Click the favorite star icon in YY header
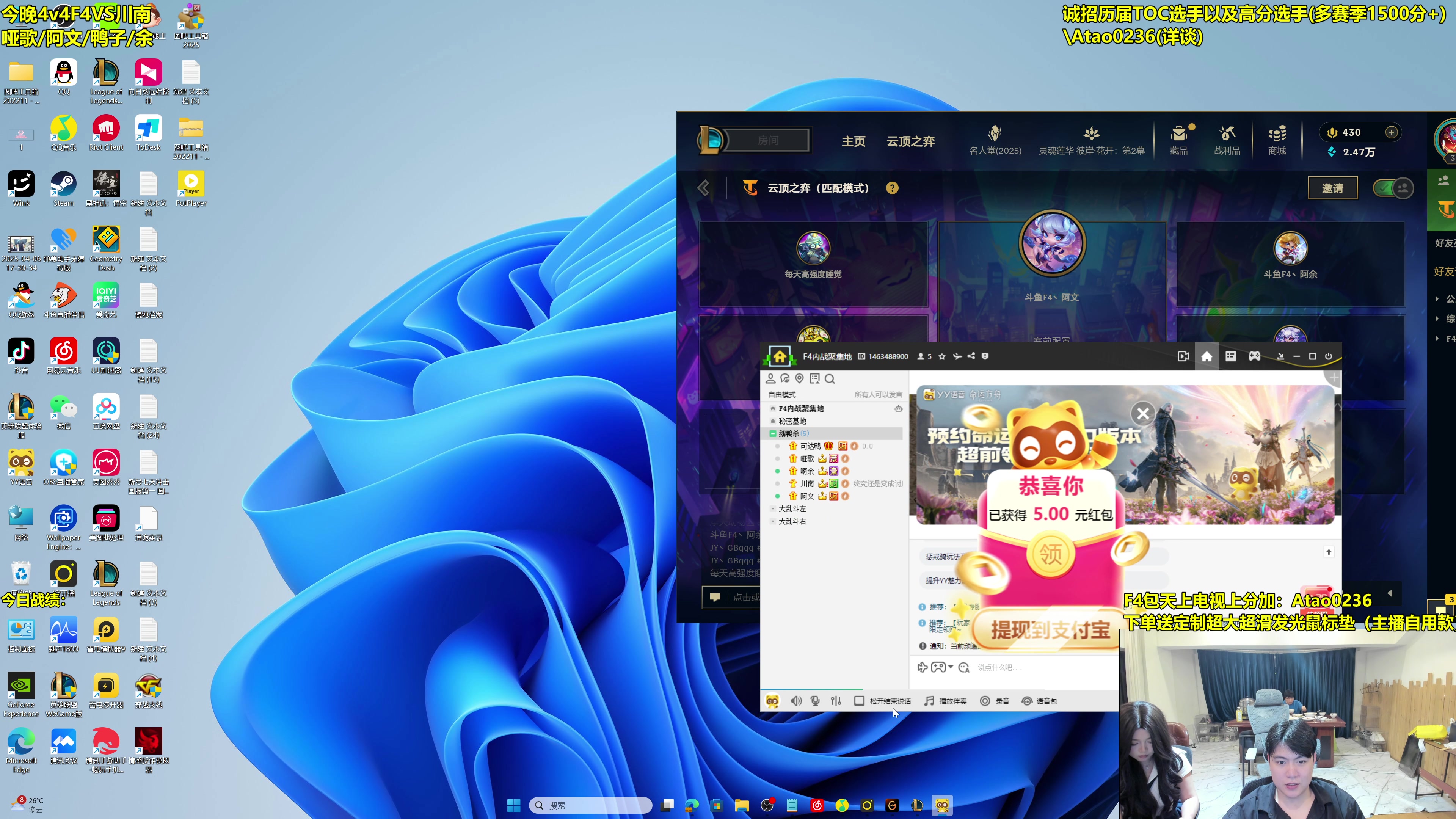1456x819 pixels. click(x=941, y=357)
